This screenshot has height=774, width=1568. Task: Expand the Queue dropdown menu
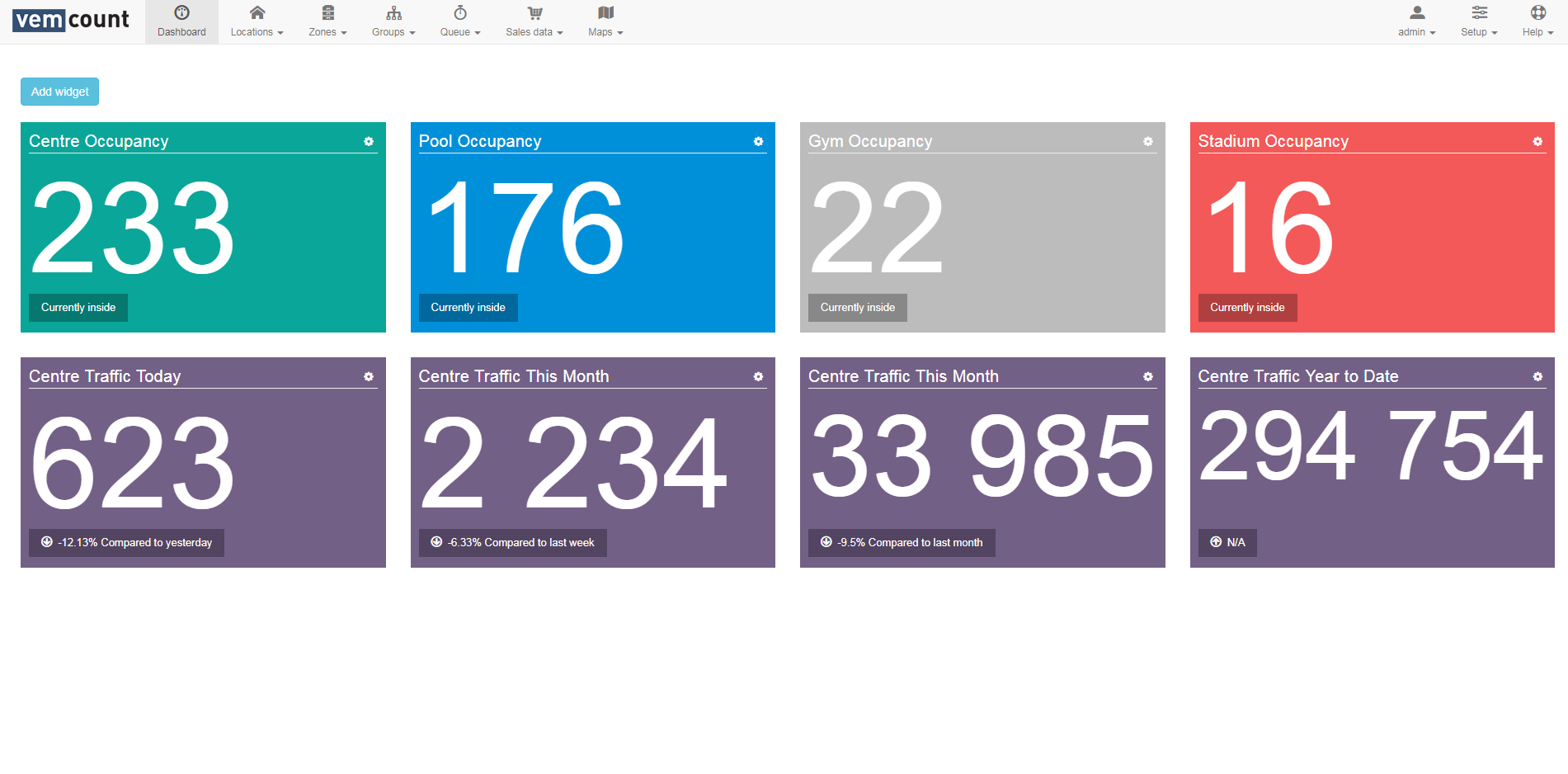coord(460,32)
